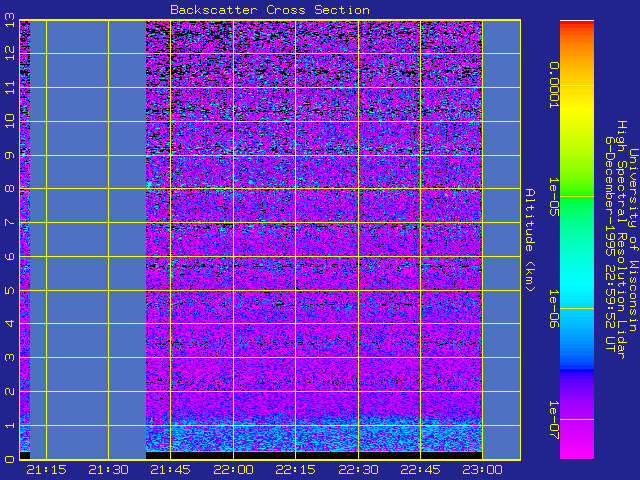Screen dimensions: 640x480
Task: Click the altitude tick label 3
Action: [10, 358]
